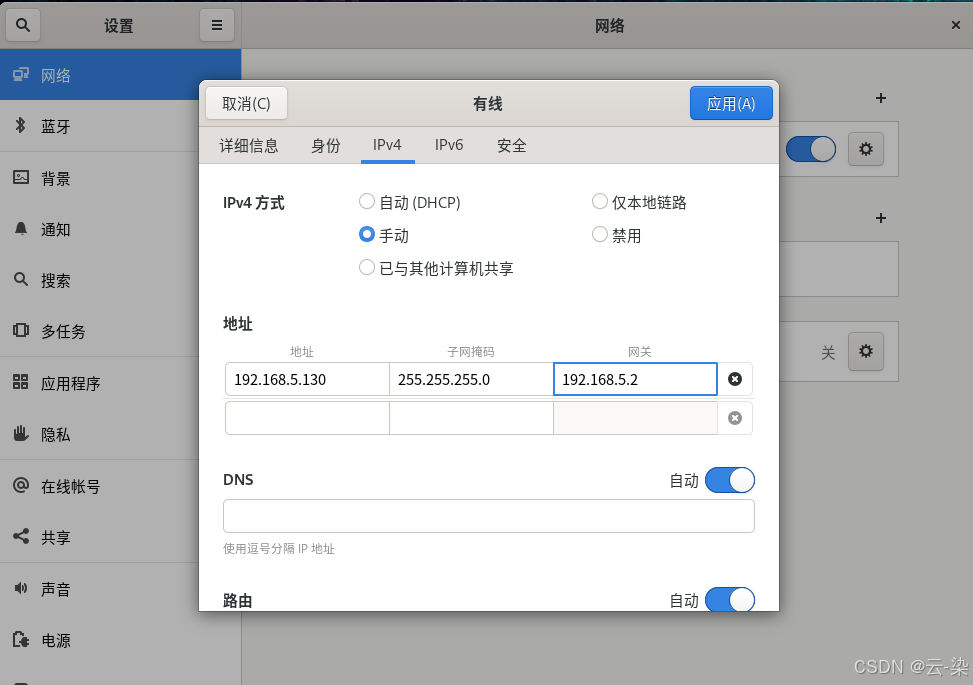Open the 安全 security tab
973x685 pixels.
(512, 146)
